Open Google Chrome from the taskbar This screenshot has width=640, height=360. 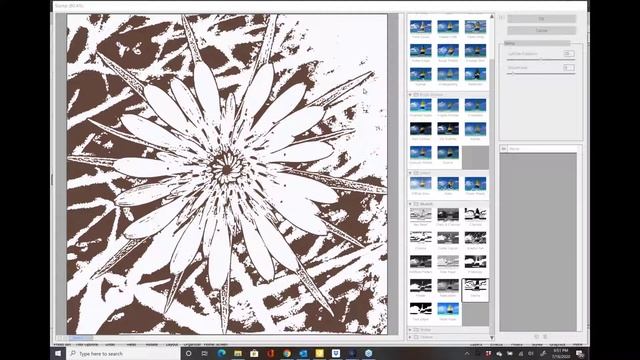point(287,353)
